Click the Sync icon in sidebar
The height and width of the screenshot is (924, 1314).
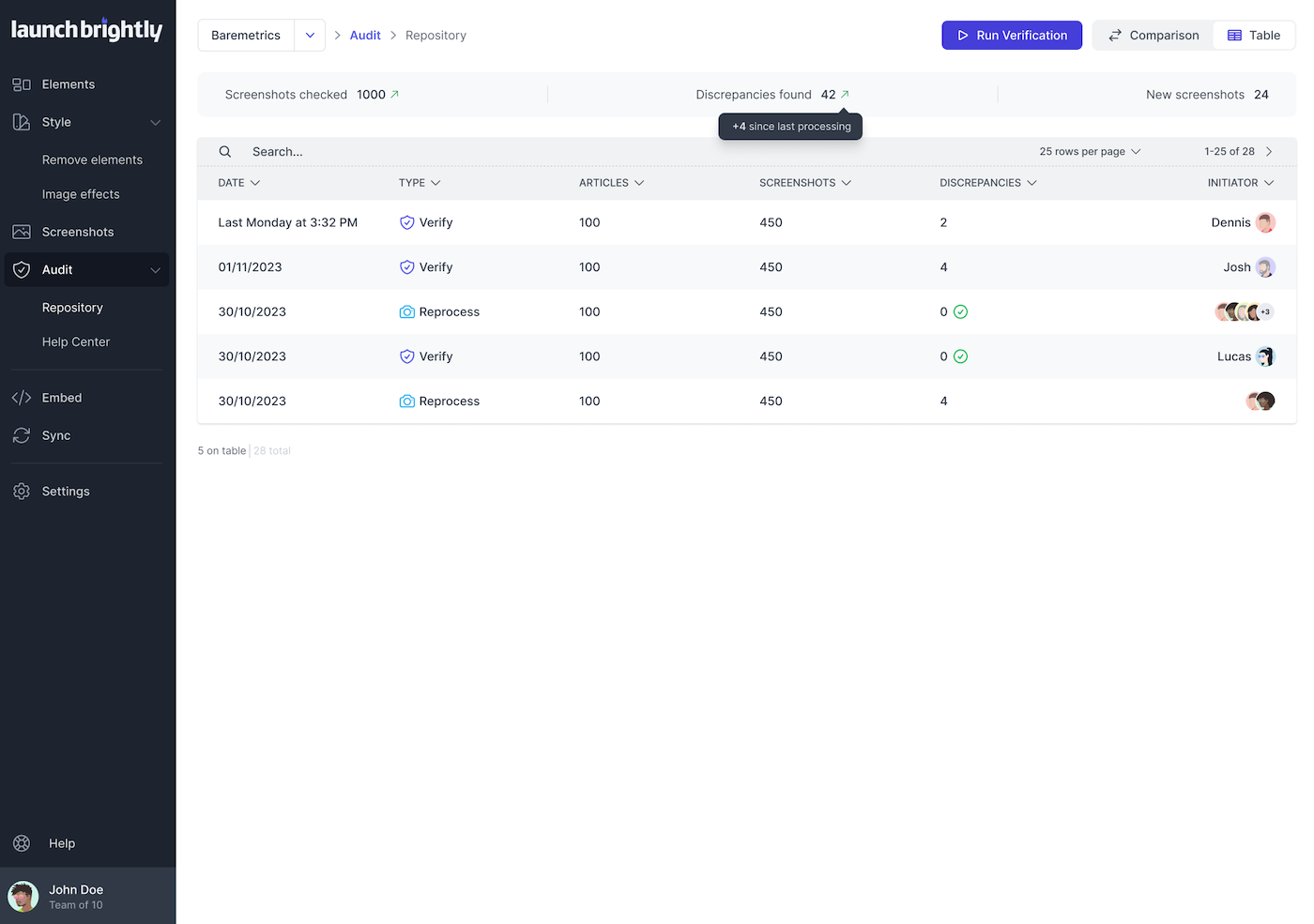tap(21, 435)
